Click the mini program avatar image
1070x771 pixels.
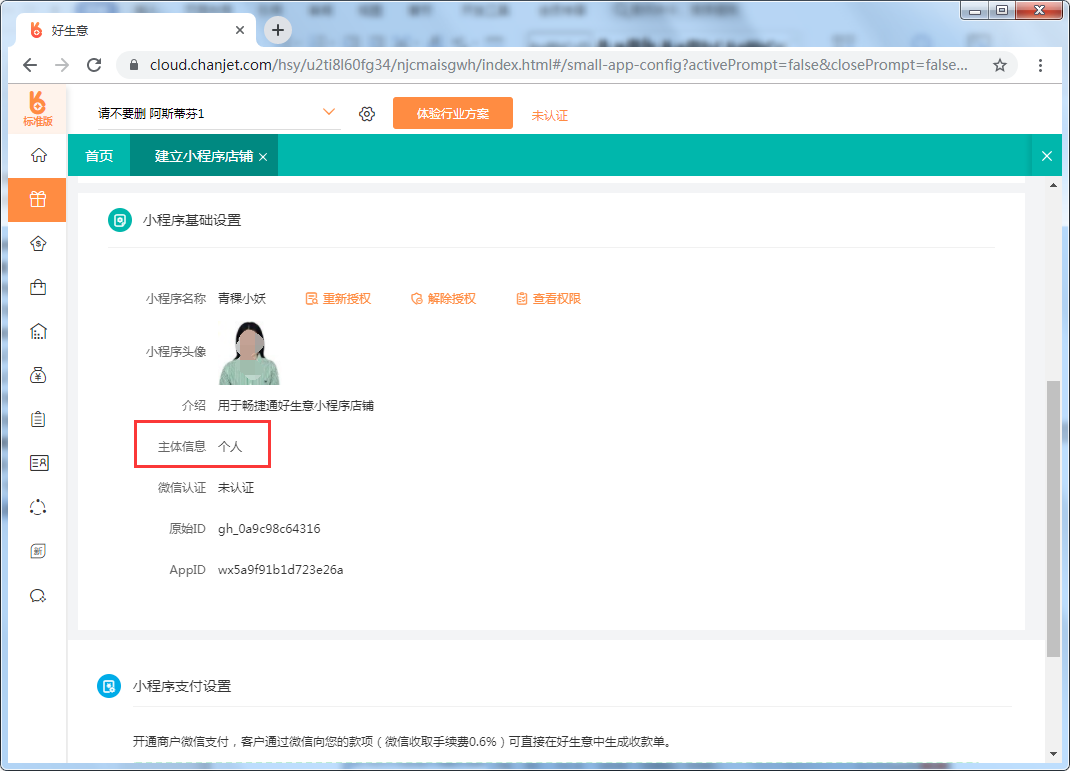point(249,353)
